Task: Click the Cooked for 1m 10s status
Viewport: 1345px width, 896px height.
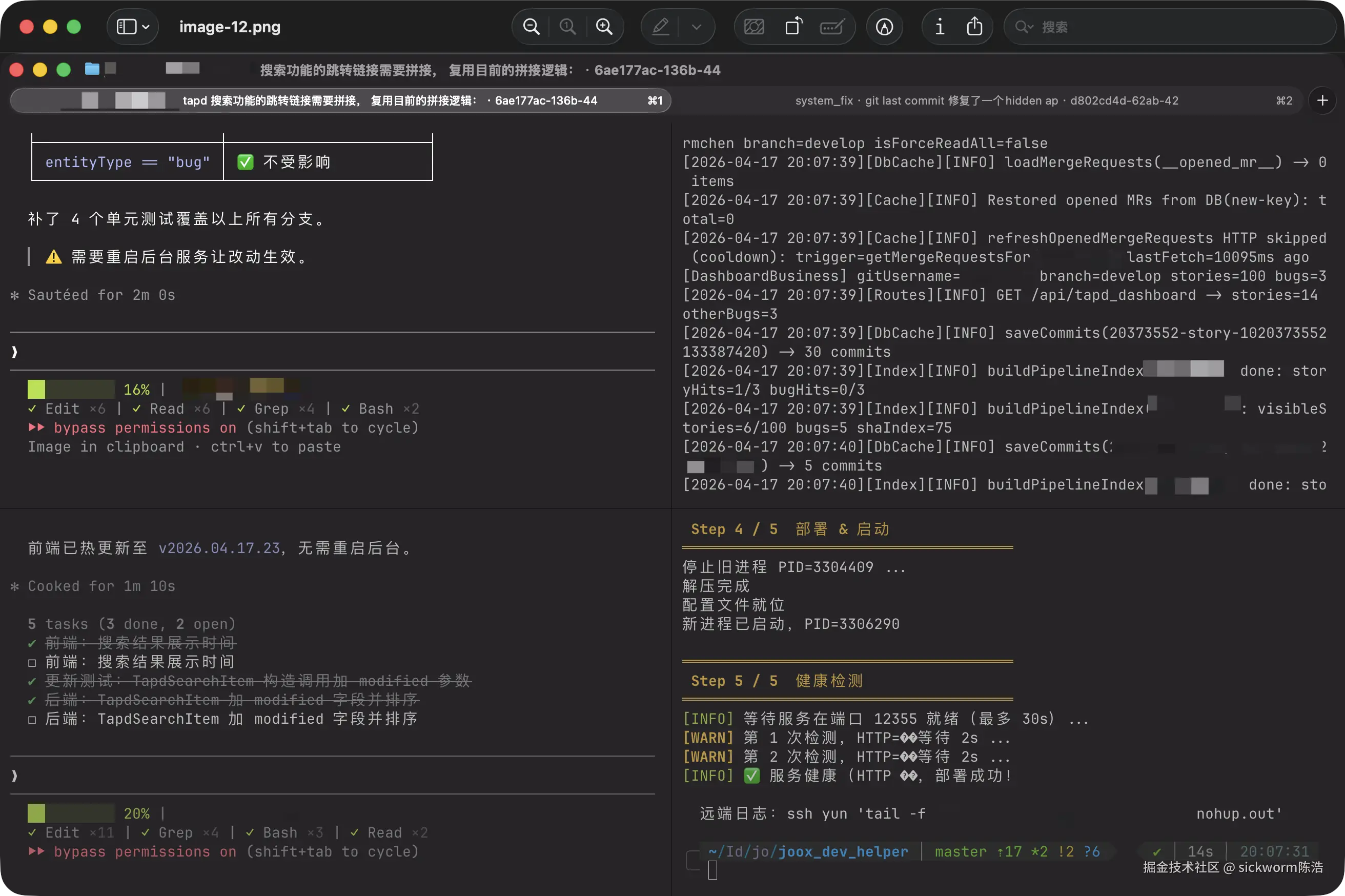Action: [x=93, y=586]
